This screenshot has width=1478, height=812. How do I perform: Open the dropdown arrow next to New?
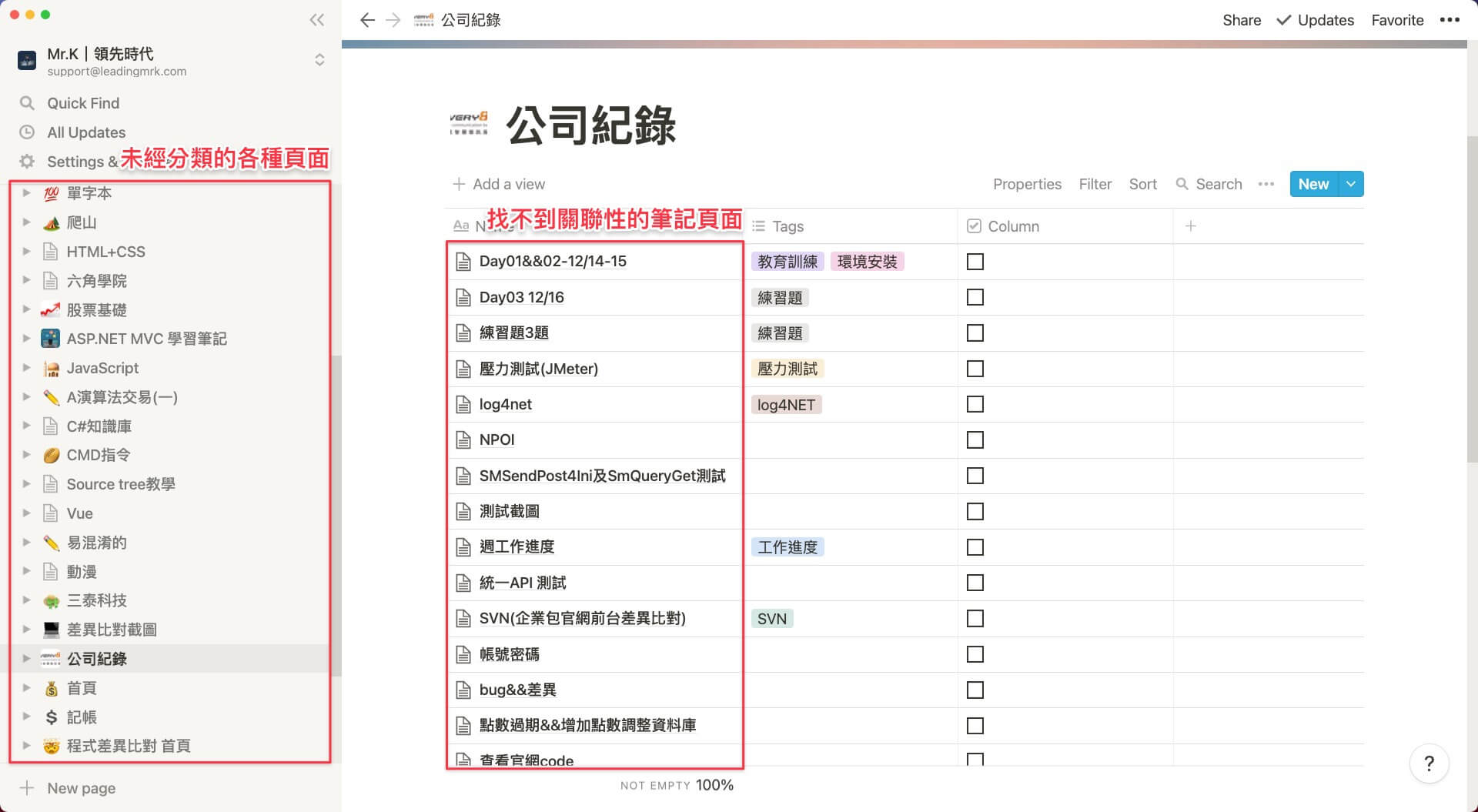[x=1350, y=184]
